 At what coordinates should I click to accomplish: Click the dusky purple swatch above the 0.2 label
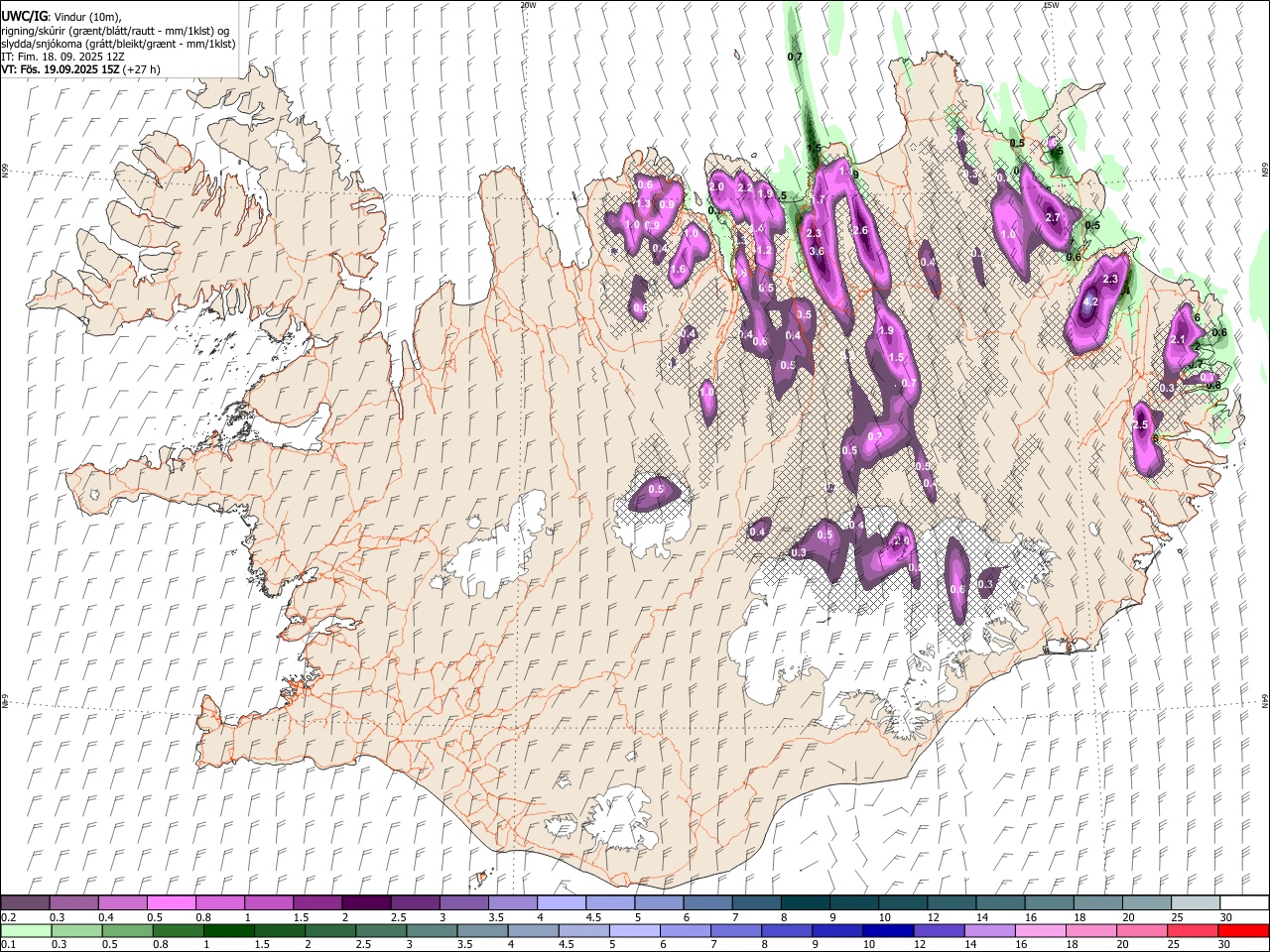click(25, 903)
